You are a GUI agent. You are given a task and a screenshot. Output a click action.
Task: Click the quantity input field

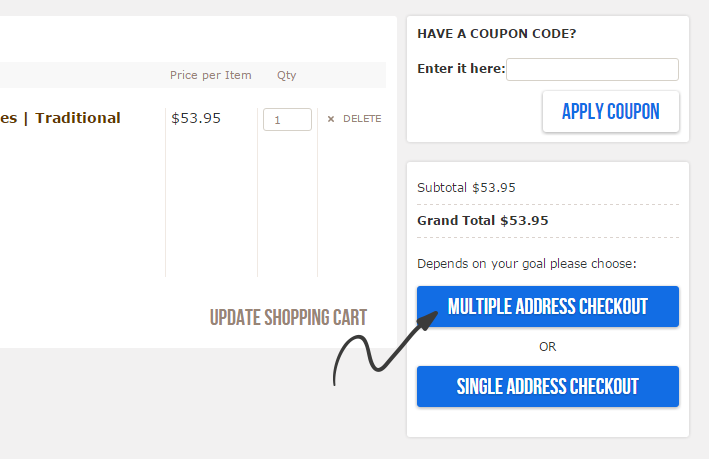tap(287, 119)
